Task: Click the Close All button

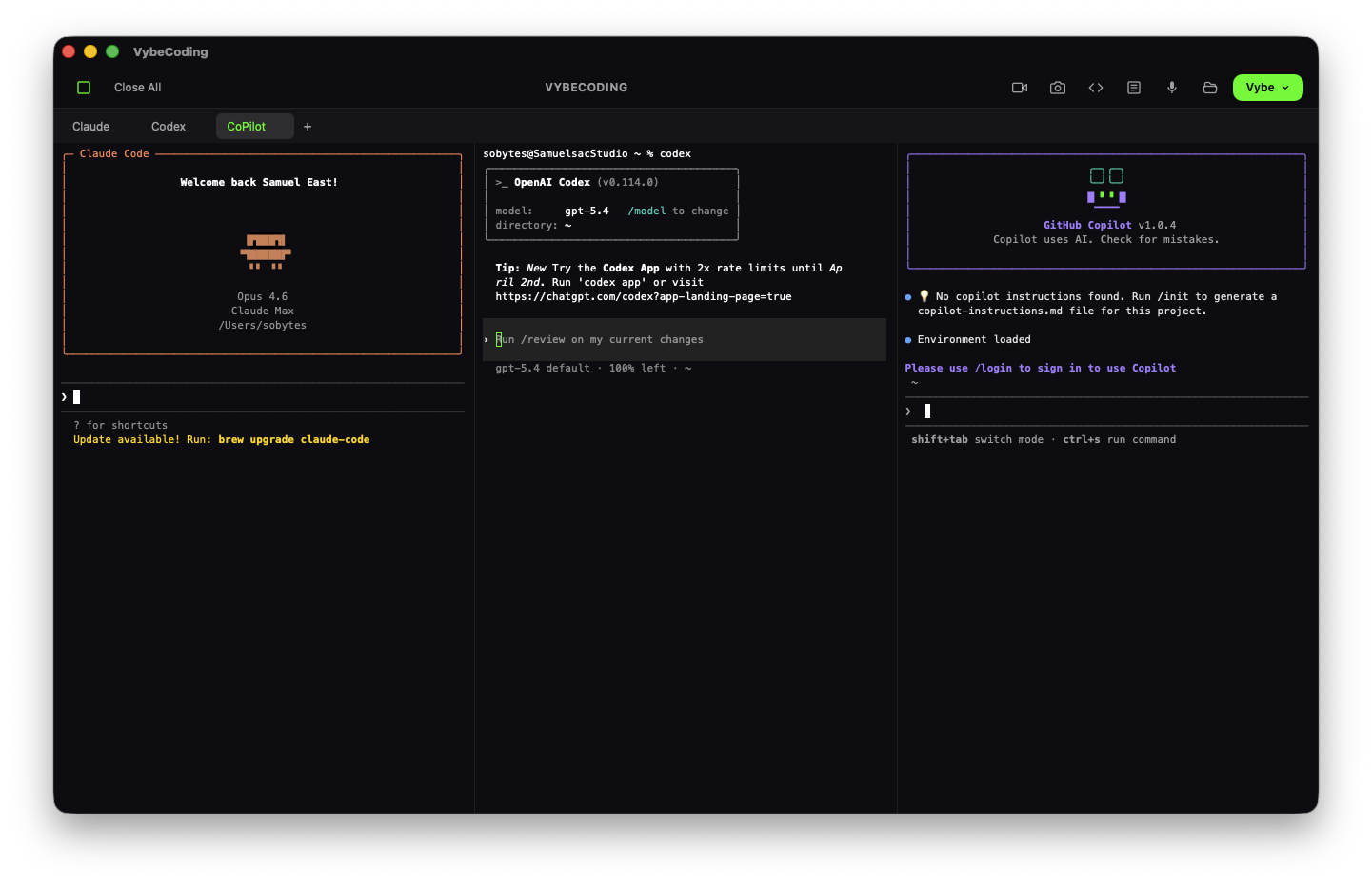Action: pyautogui.click(x=136, y=87)
